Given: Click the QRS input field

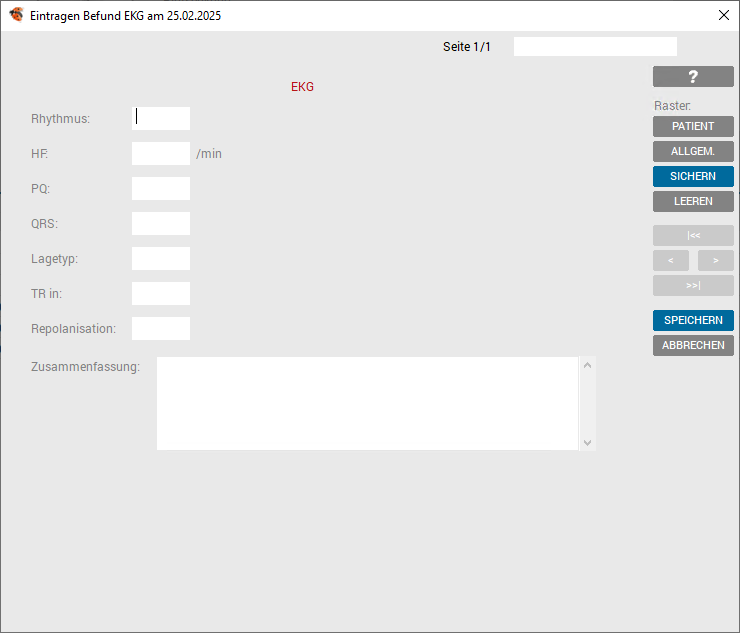Looking at the screenshot, I should tap(161, 223).
